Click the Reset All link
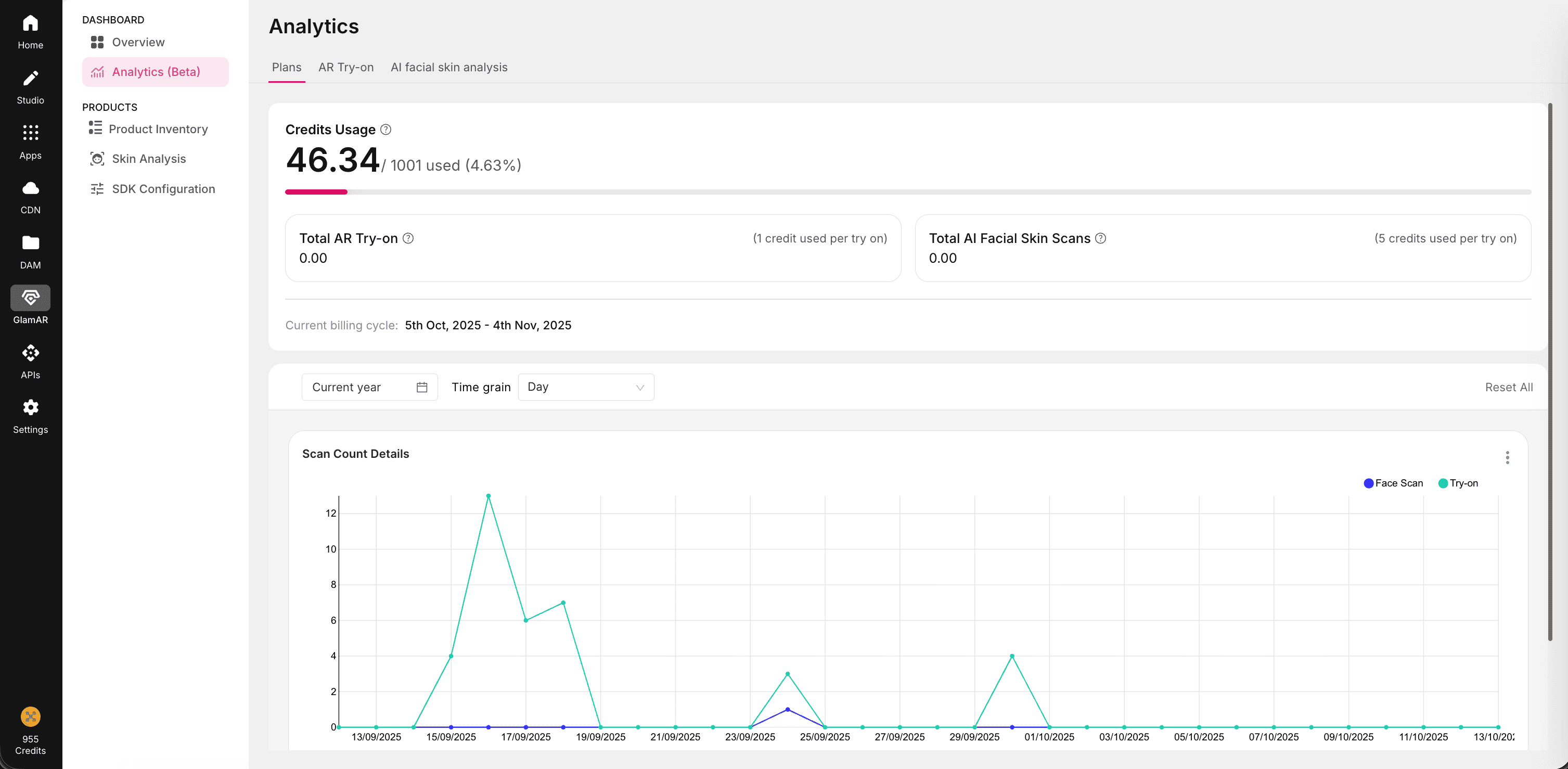This screenshot has height=769, width=1568. coord(1508,387)
